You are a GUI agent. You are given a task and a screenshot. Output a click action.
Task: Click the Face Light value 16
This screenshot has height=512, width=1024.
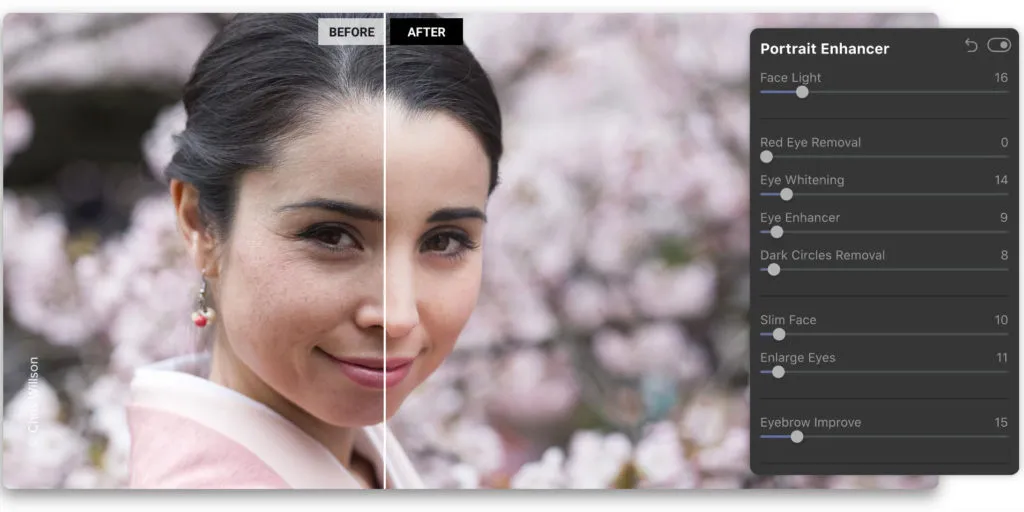click(1000, 78)
